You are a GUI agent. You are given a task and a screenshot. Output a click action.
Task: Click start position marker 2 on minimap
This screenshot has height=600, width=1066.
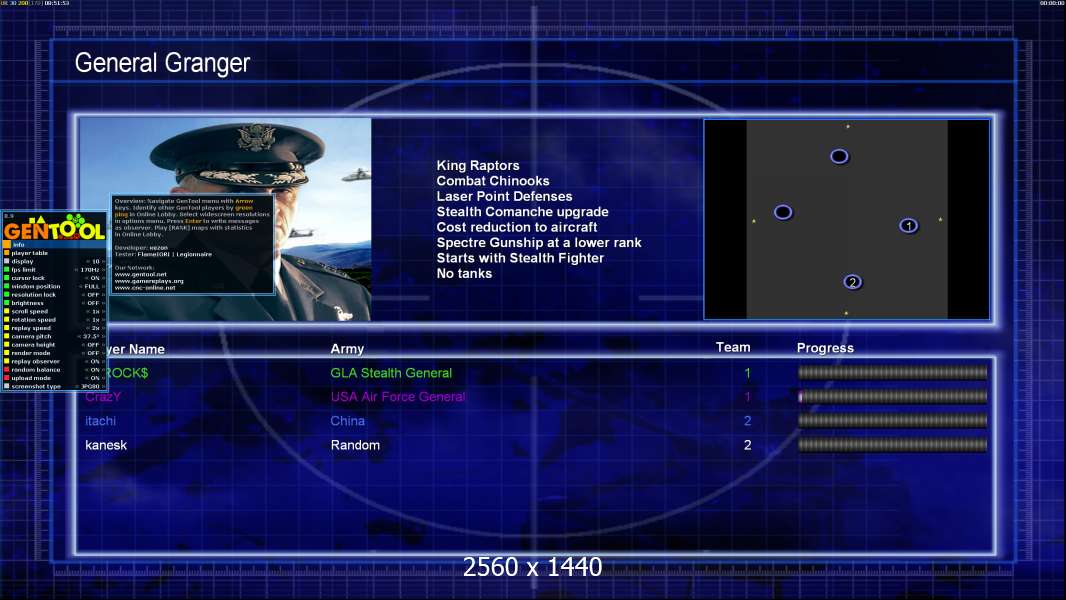pos(853,282)
